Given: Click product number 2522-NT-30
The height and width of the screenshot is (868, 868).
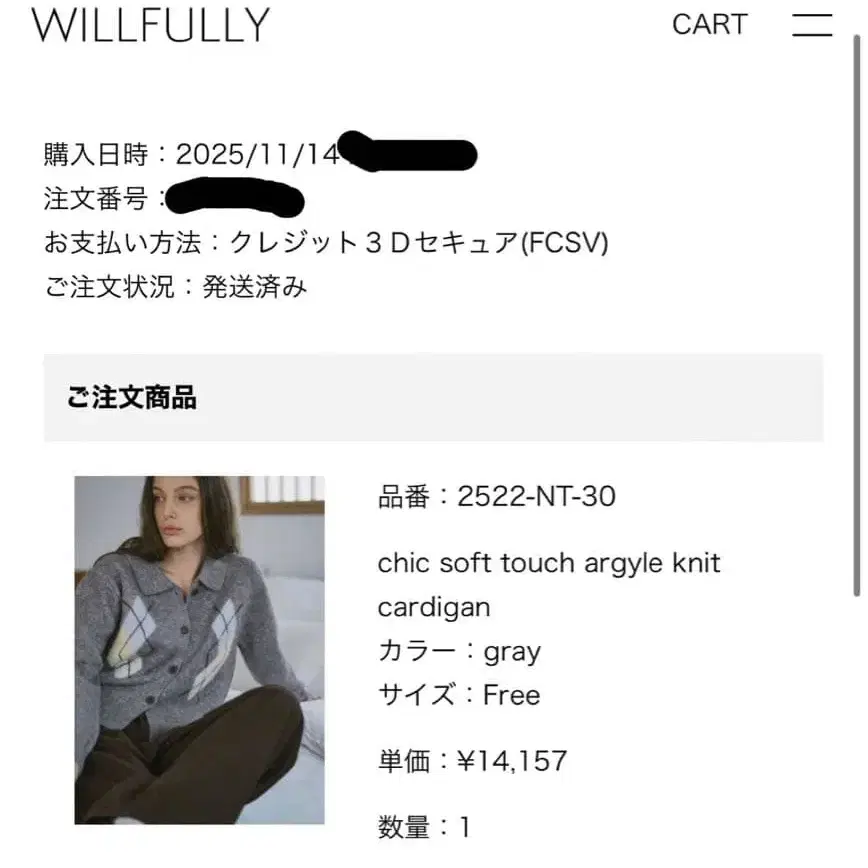Looking at the screenshot, I should (x=536, y=496).
